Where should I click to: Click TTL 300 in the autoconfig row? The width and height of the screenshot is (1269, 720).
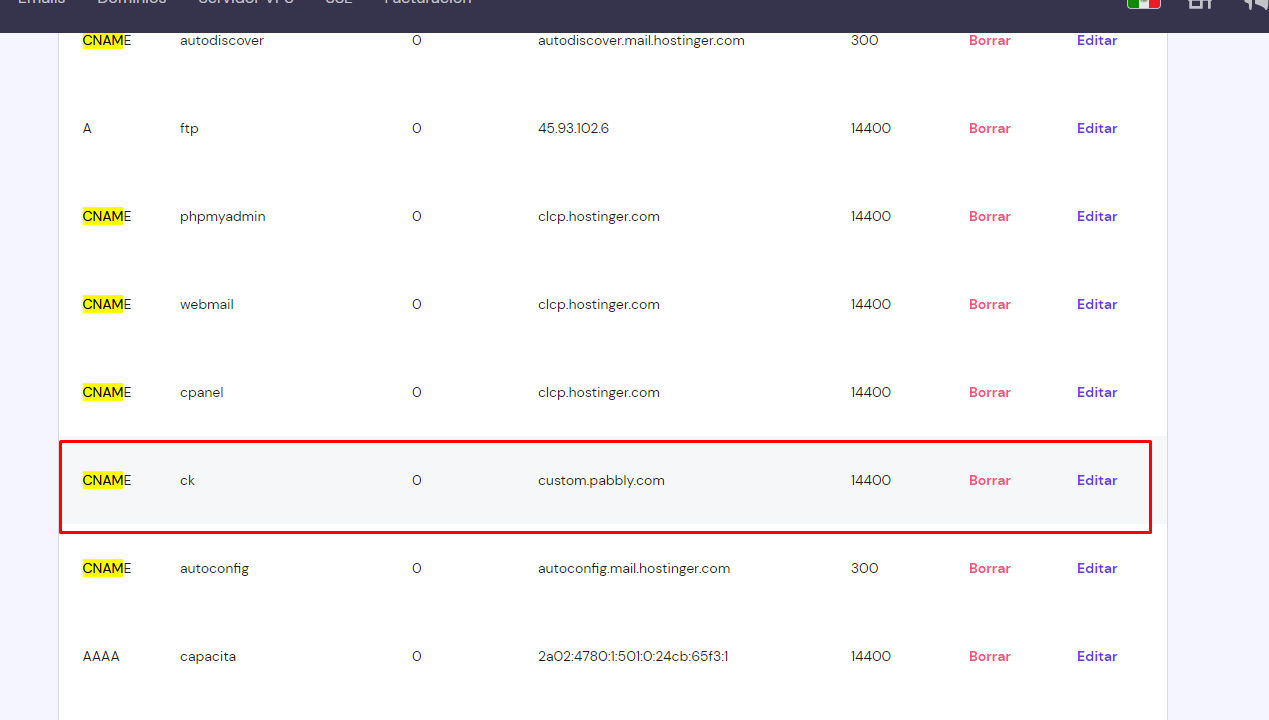(x=864, y=569)
